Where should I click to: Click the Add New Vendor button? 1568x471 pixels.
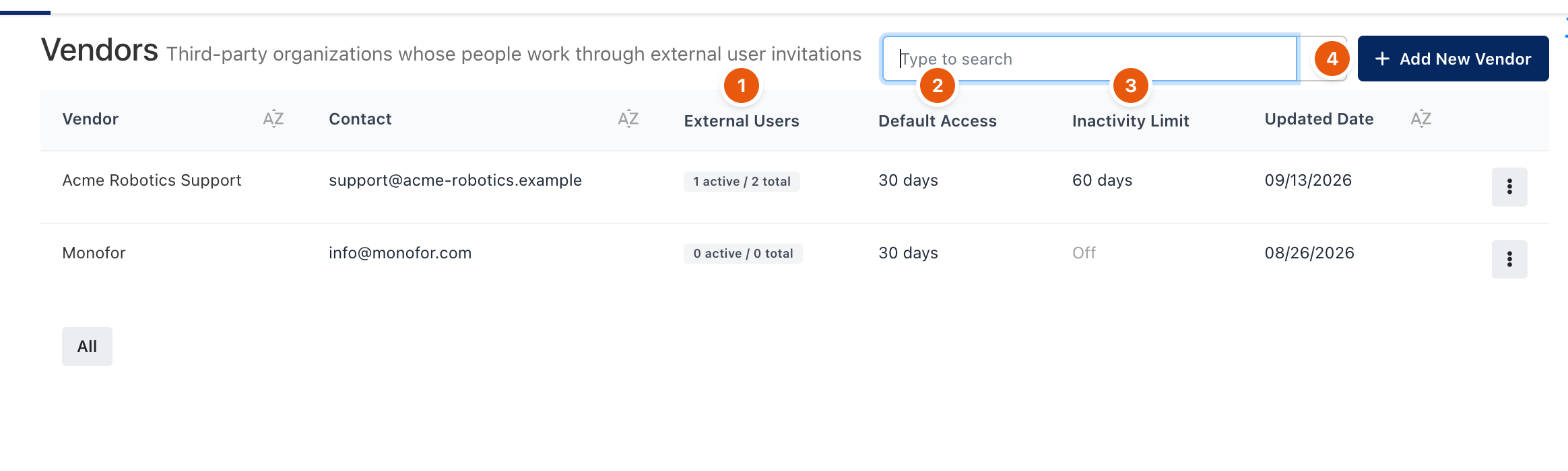coord(1453,59)
